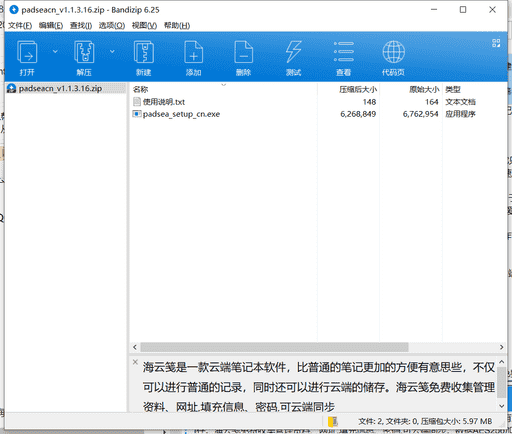Minimize the Bandizip window
Image resolution: width=512 pixels, height=434 pixels.
tap(434, 10)
